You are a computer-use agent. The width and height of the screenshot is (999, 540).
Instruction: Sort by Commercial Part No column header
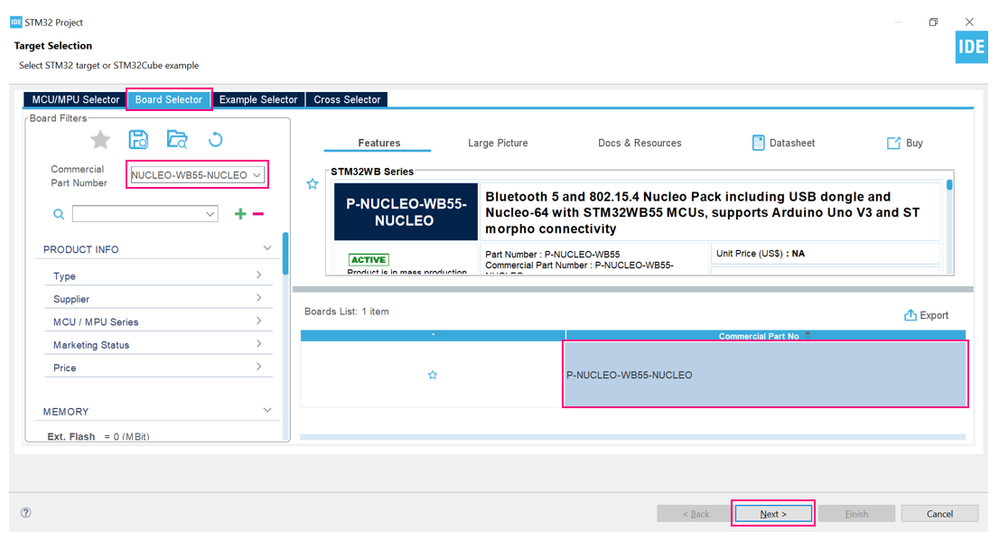coord(765,336)
